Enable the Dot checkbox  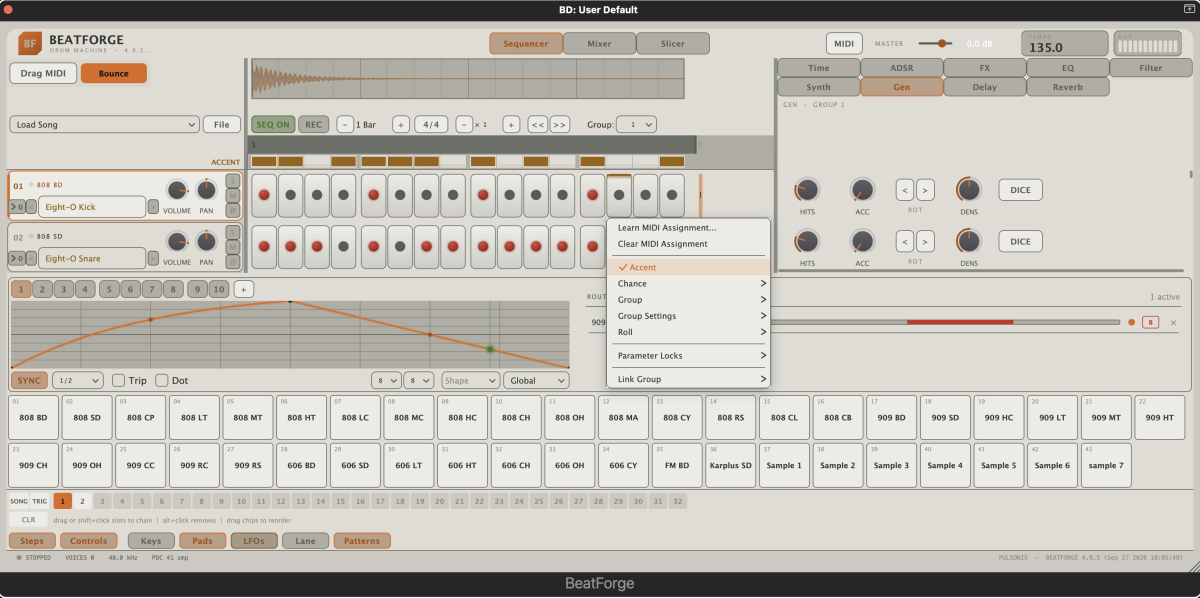162,380
